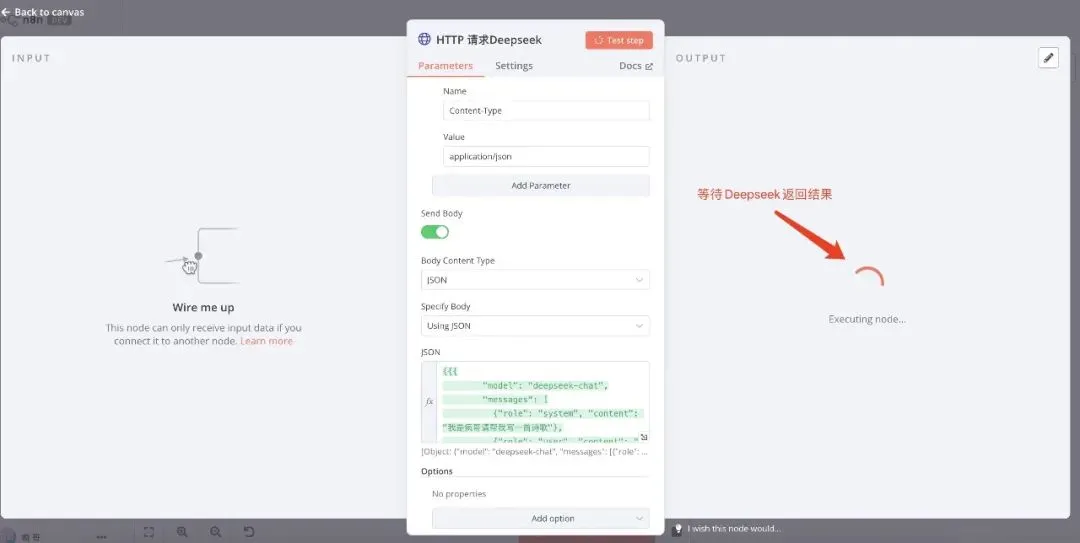Open the Specify Body dropdown
1080x543 pixels.
tap(535, 326)
